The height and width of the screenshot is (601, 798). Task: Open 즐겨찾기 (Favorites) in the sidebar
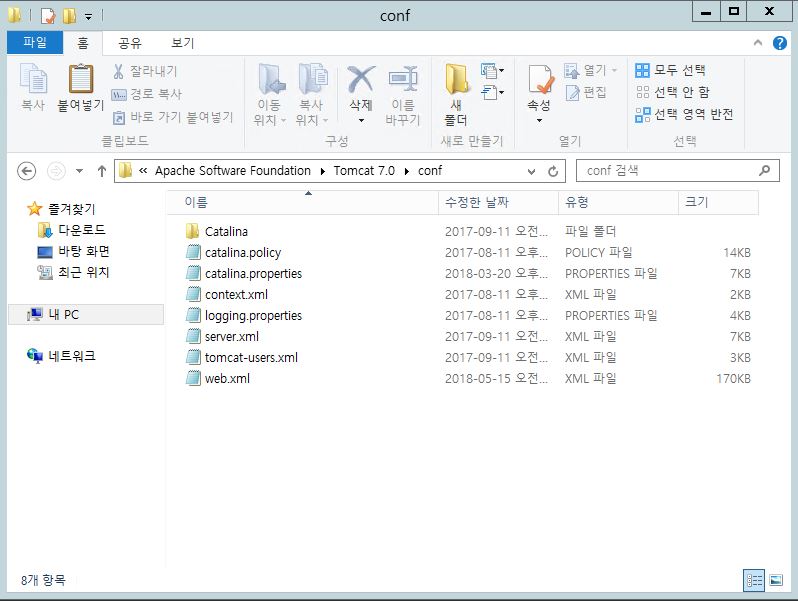tap(62, 209)
